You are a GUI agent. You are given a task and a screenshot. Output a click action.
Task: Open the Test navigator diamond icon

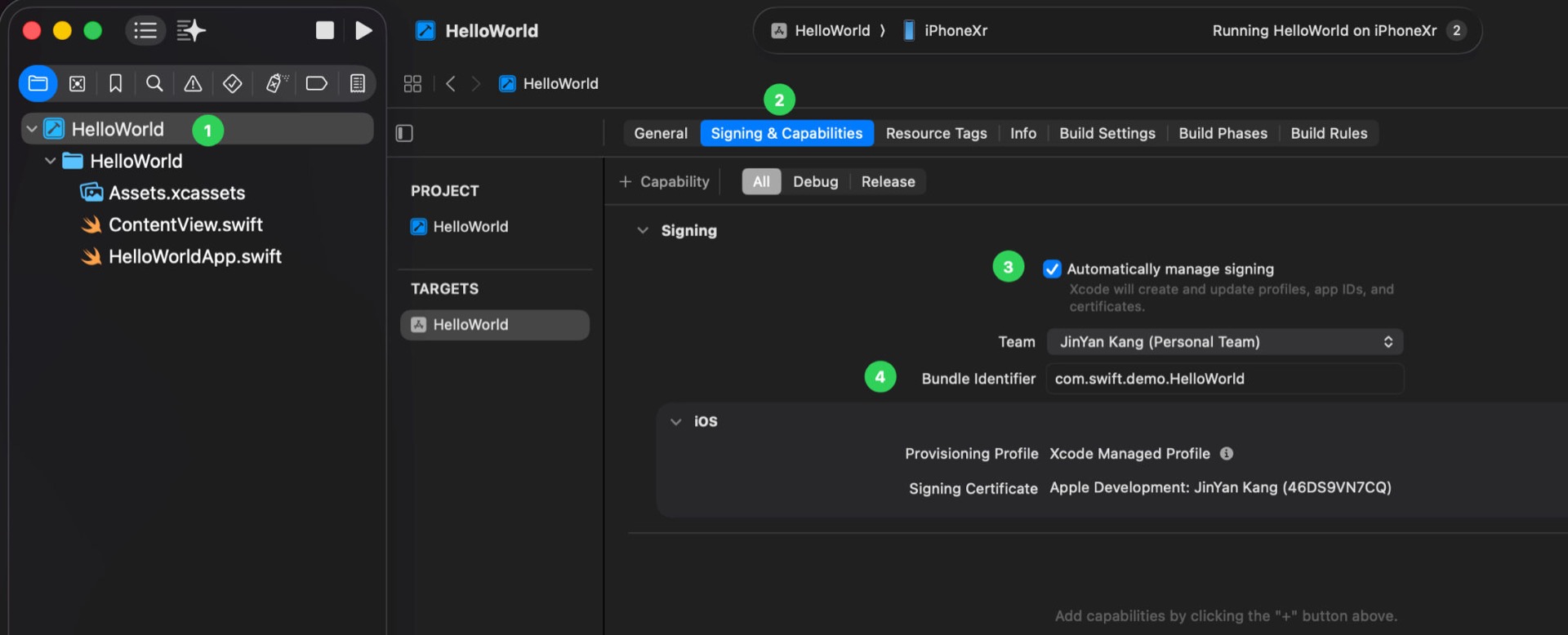pos(232,83)
